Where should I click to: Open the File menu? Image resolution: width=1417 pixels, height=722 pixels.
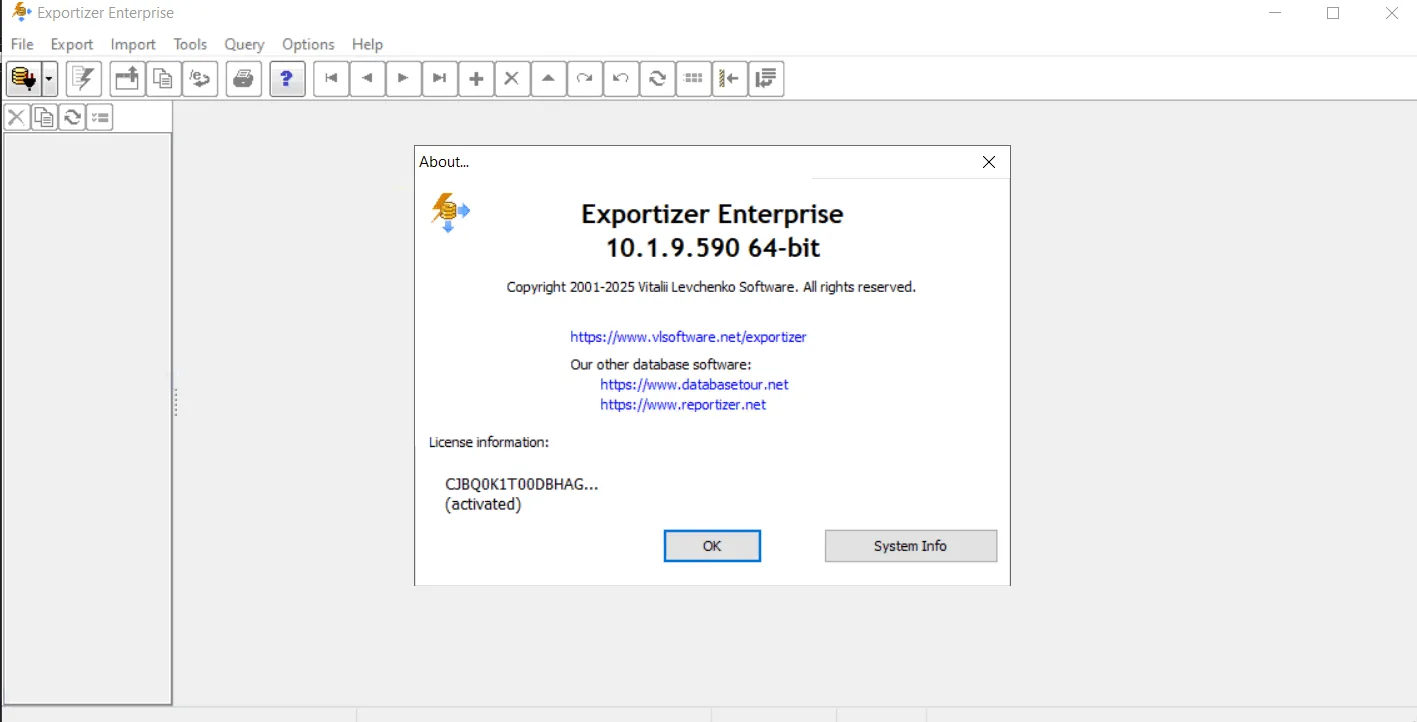[22, 44]
